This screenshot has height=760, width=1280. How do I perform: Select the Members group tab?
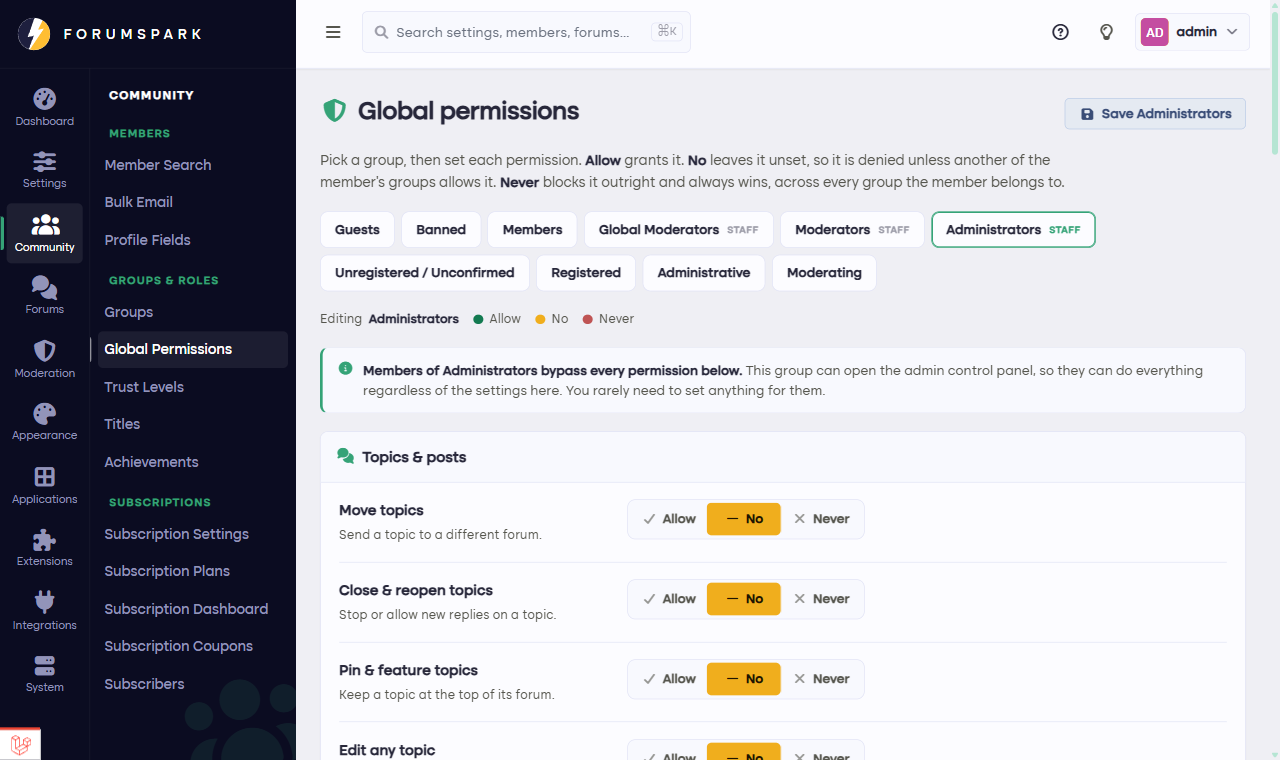click(532, 230)
